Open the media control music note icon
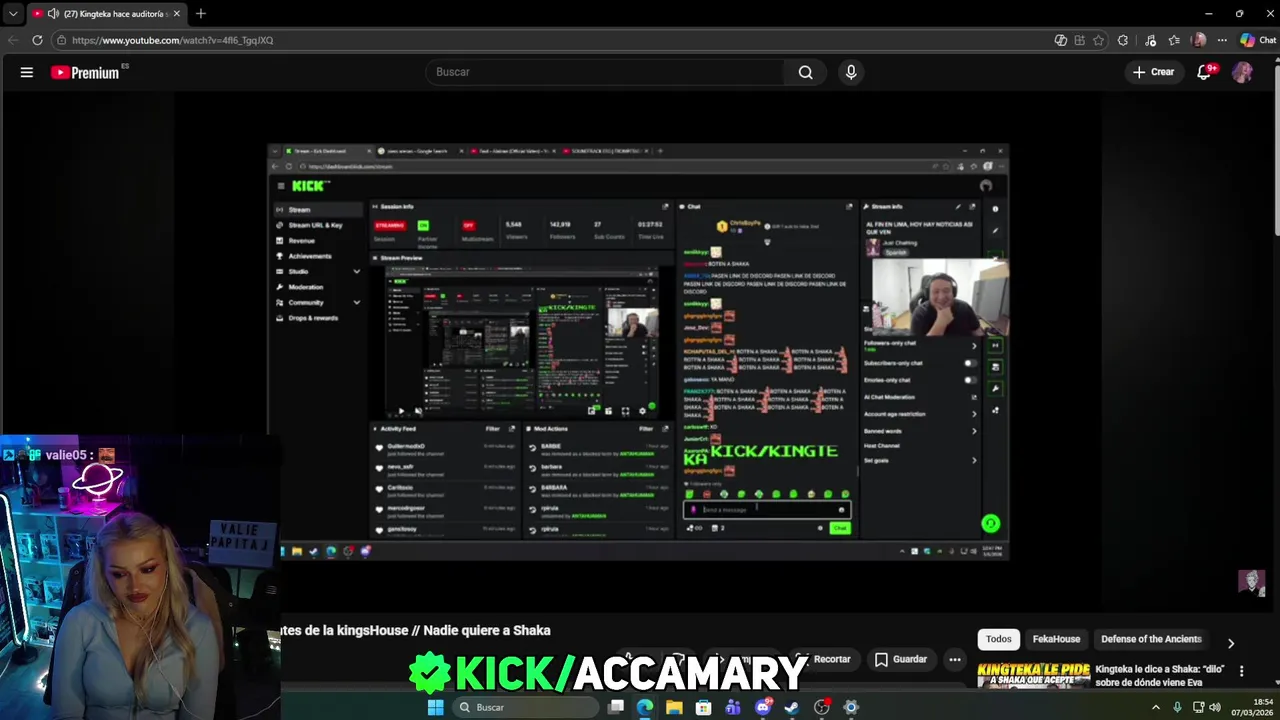Screen dimensions: 1280x720 (x=1150, y=40)
